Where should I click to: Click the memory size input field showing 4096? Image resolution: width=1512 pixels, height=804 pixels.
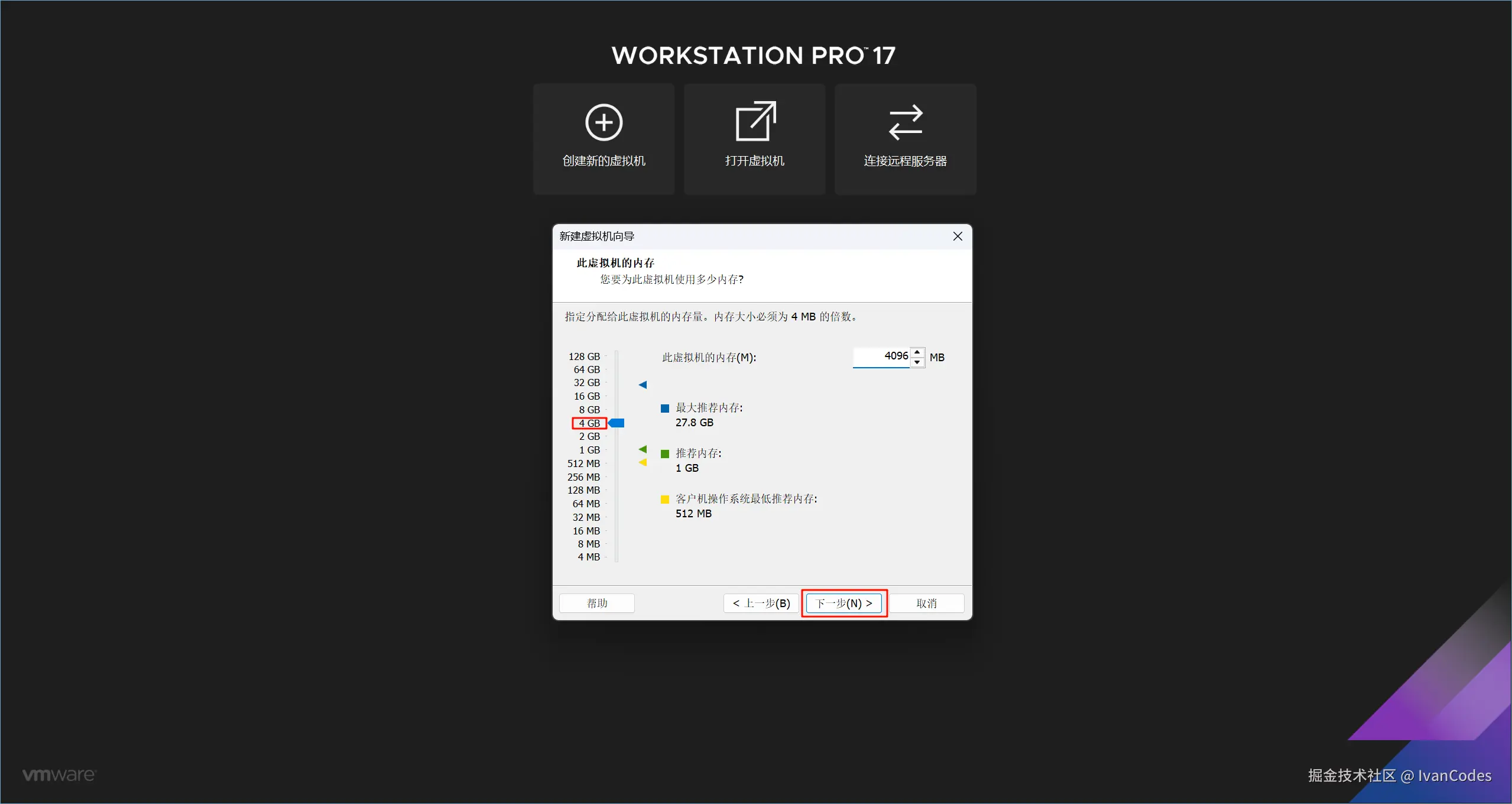pyautogui.click(x=881, y=356)
